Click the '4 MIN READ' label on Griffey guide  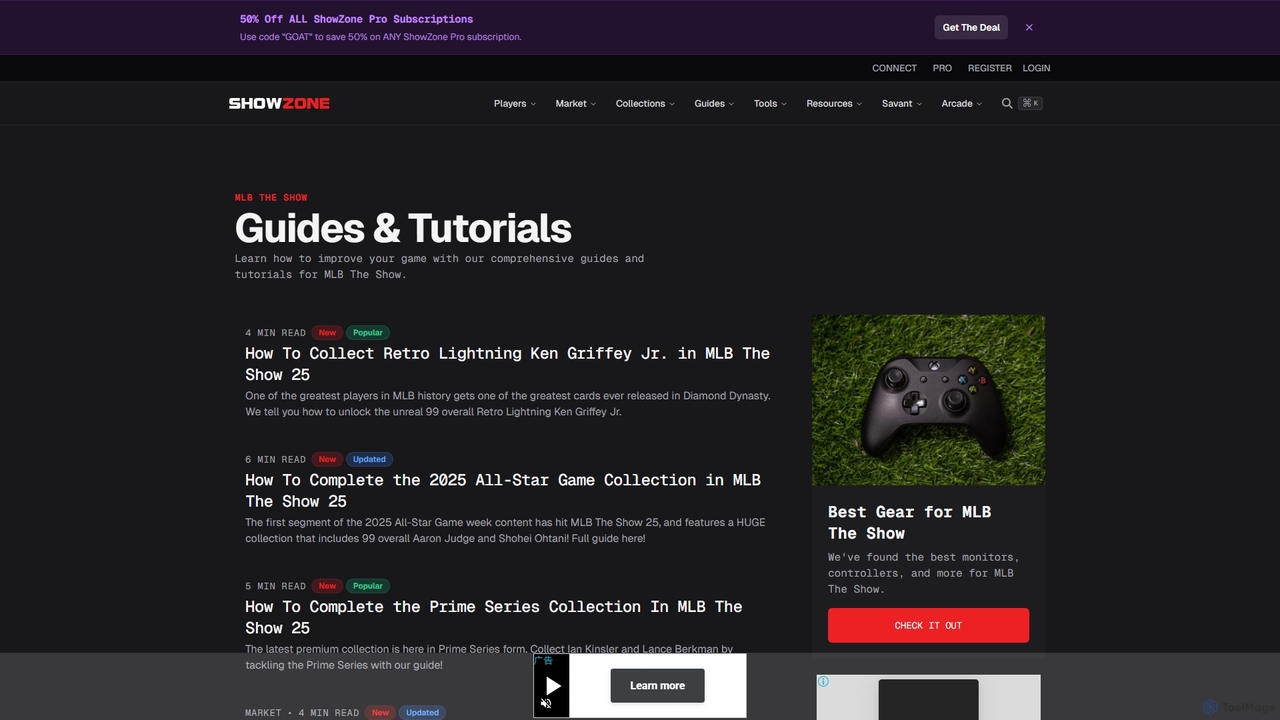(x=276, y=333)
